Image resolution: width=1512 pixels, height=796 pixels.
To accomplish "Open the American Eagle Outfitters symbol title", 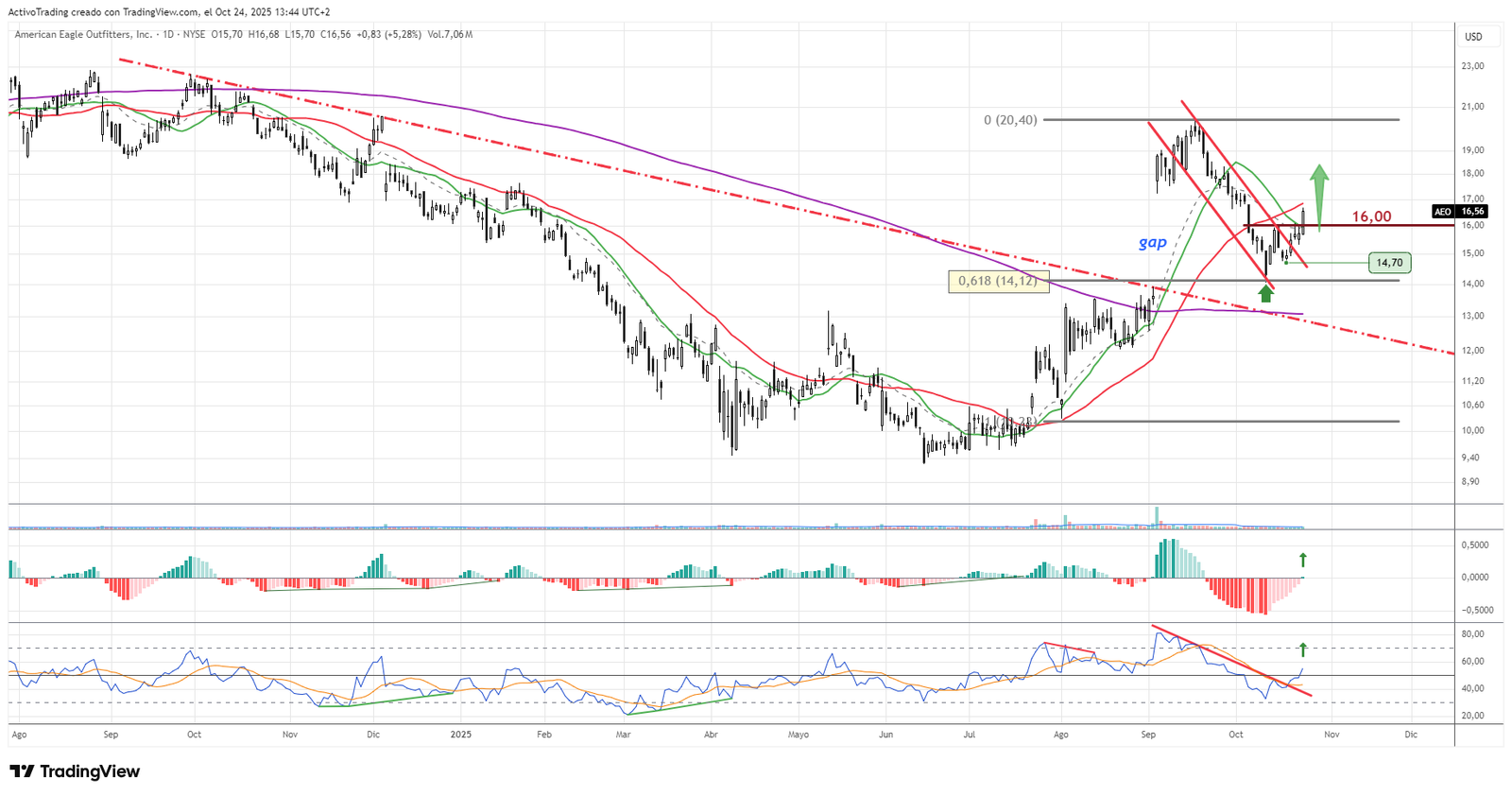I will point(83,34).
